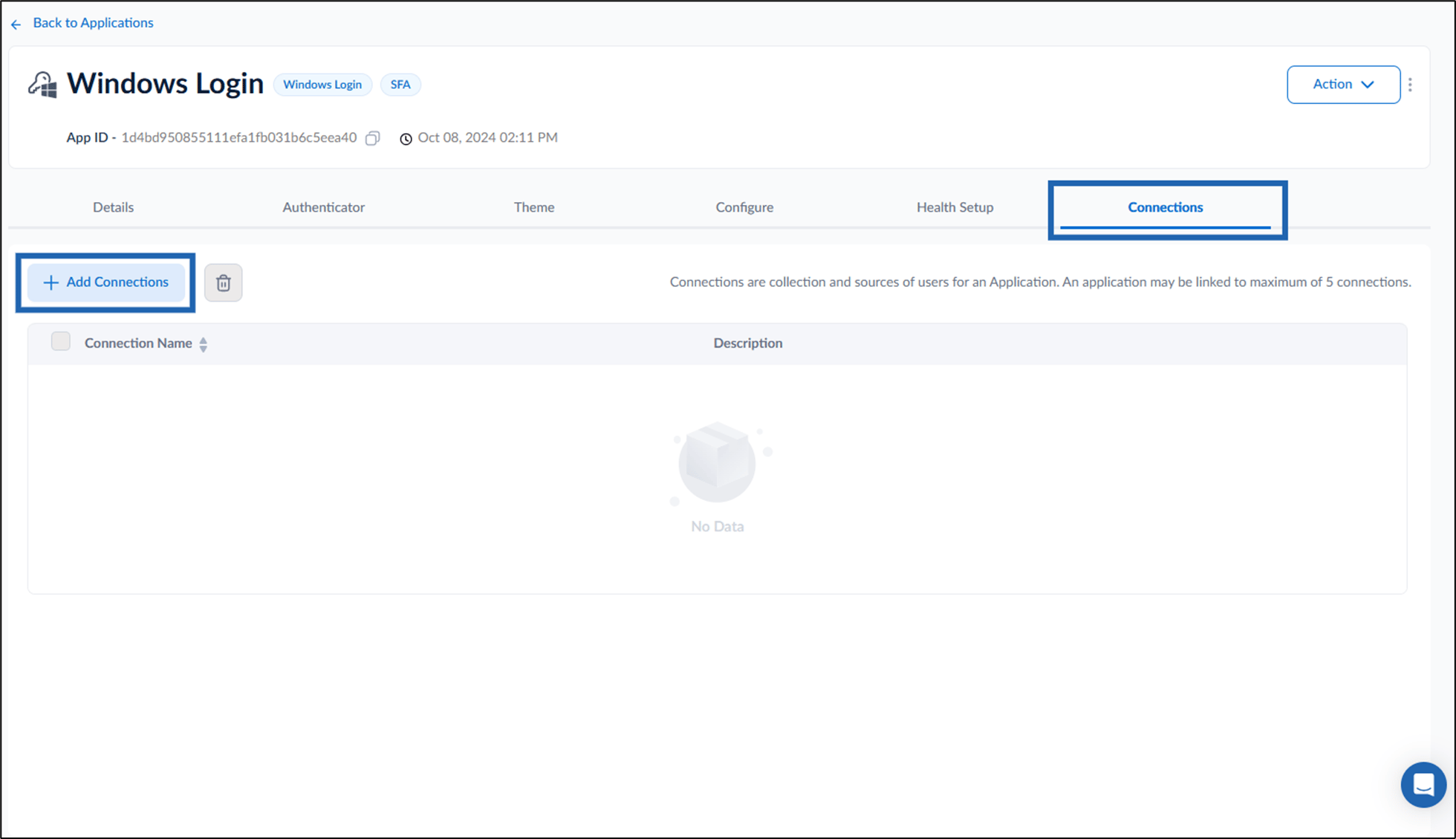The height and width of the screenshot is (839, 1456).
Task: Click the App ID value text
Action: coord(239,137)
